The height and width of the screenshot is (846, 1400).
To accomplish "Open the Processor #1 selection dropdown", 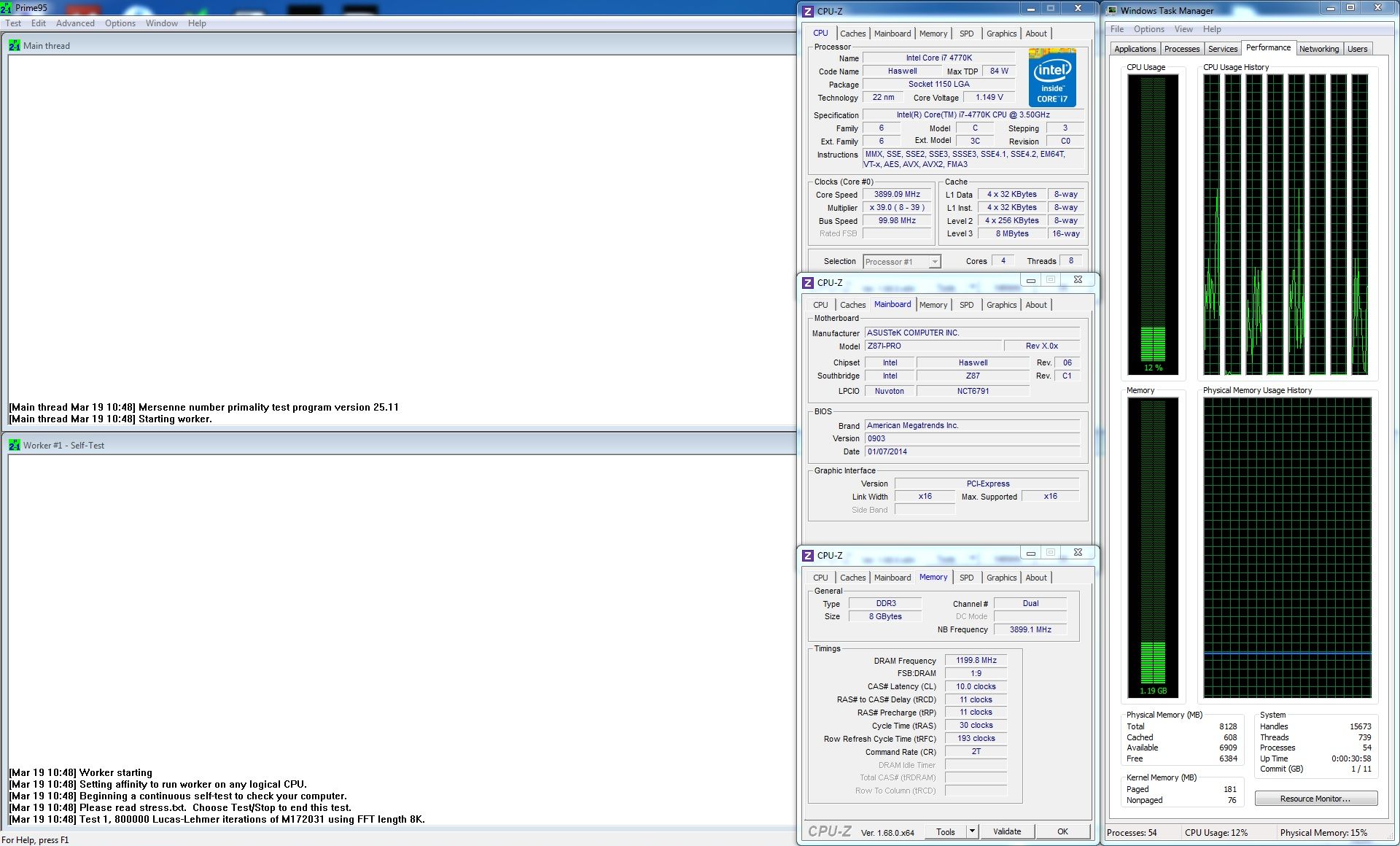I will pyautogui.click(x=902, y=262).
